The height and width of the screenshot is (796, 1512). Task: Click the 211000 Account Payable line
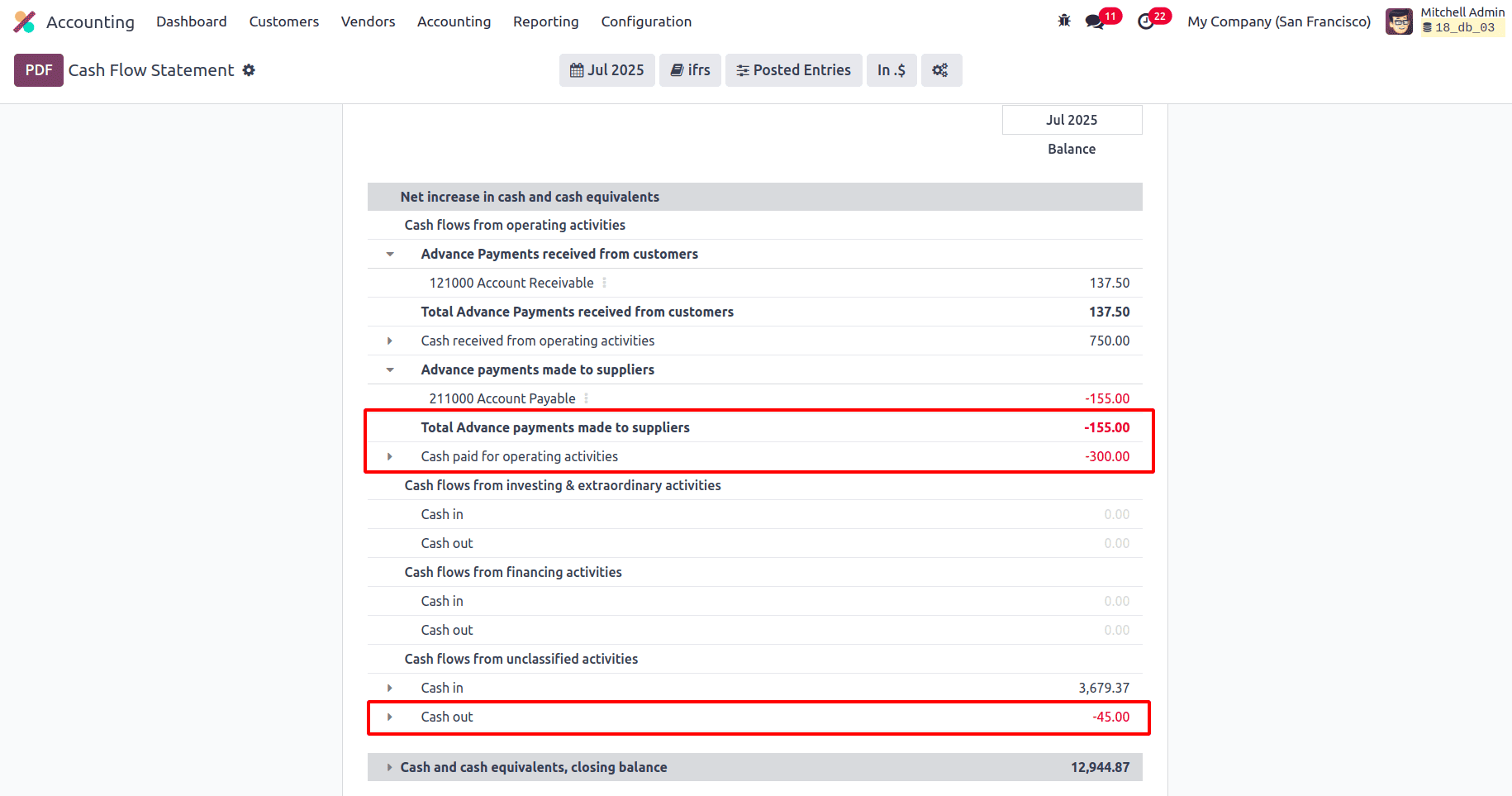tap(502, 398)
